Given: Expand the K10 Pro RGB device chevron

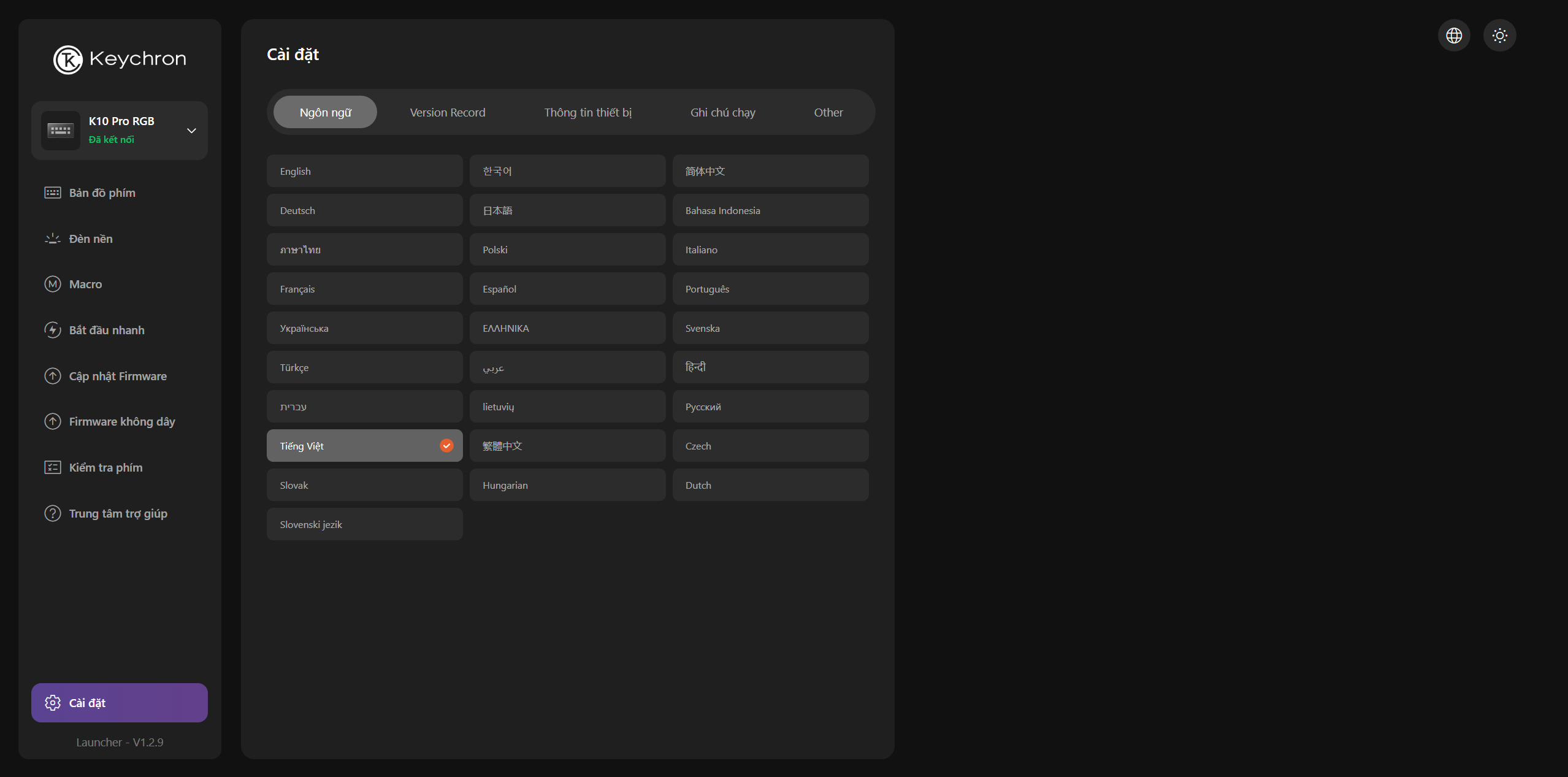Looking at the screenshot, I should [x=191, y=131].
